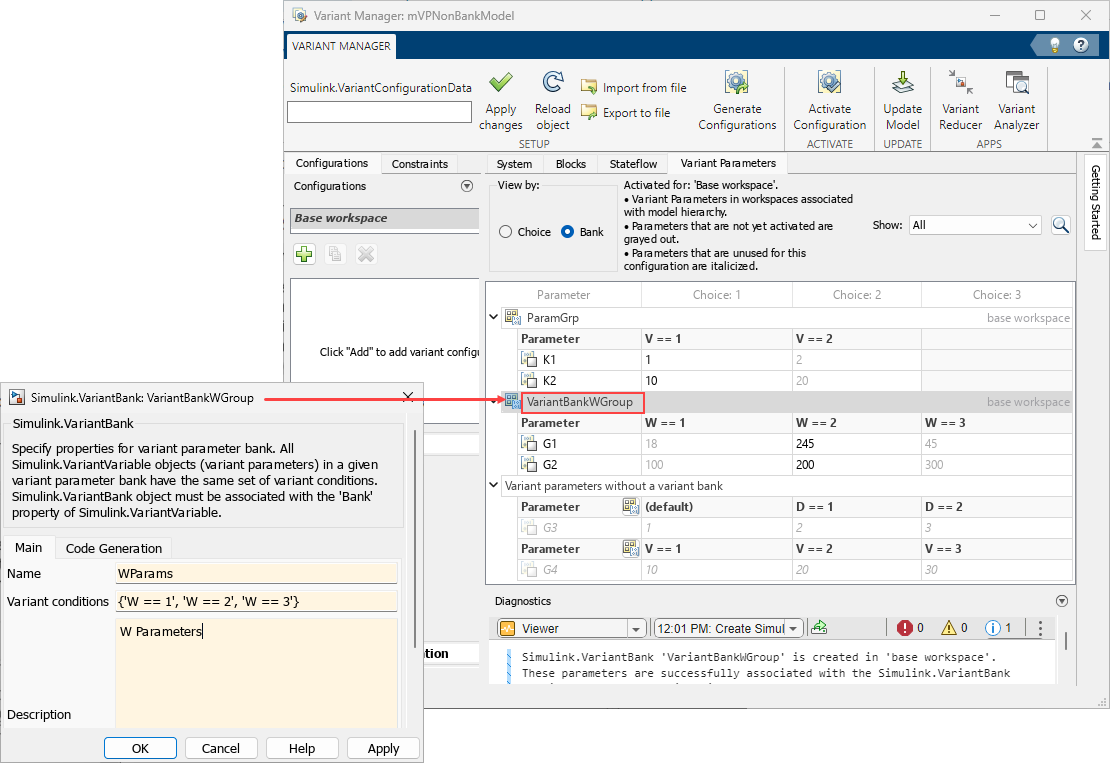Click Apply changes green checkmark icon

pos(500,83)
